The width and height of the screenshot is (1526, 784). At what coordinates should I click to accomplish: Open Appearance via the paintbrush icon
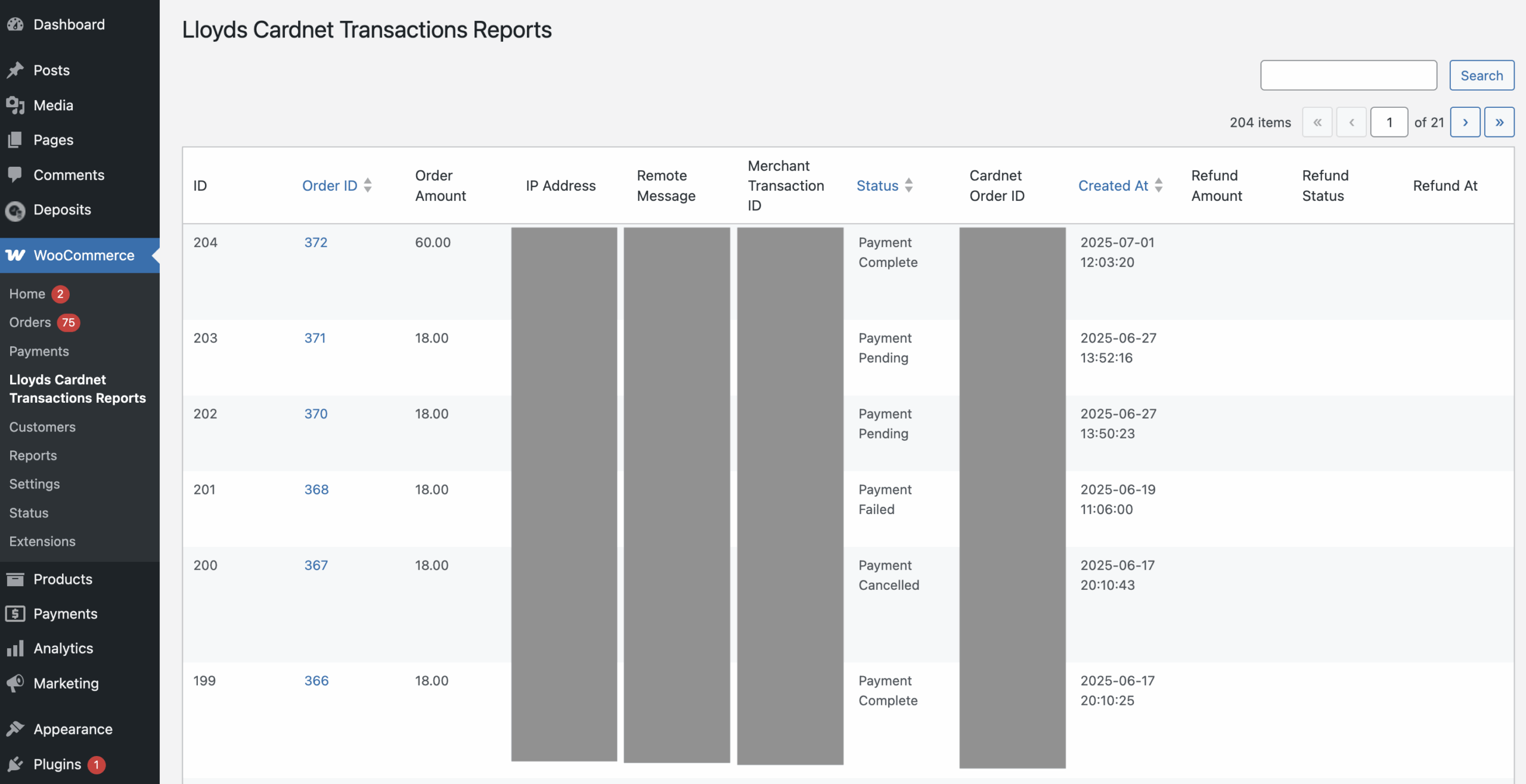coord(16,728)
